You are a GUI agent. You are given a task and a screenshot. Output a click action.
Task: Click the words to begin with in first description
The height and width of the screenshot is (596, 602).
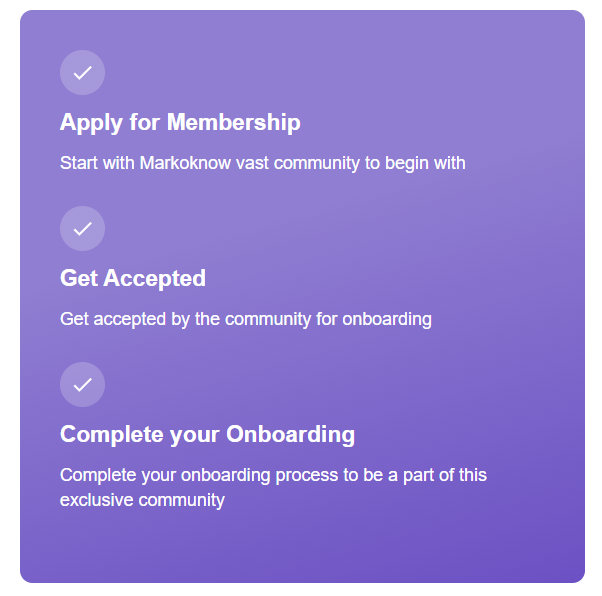point(425,163)
